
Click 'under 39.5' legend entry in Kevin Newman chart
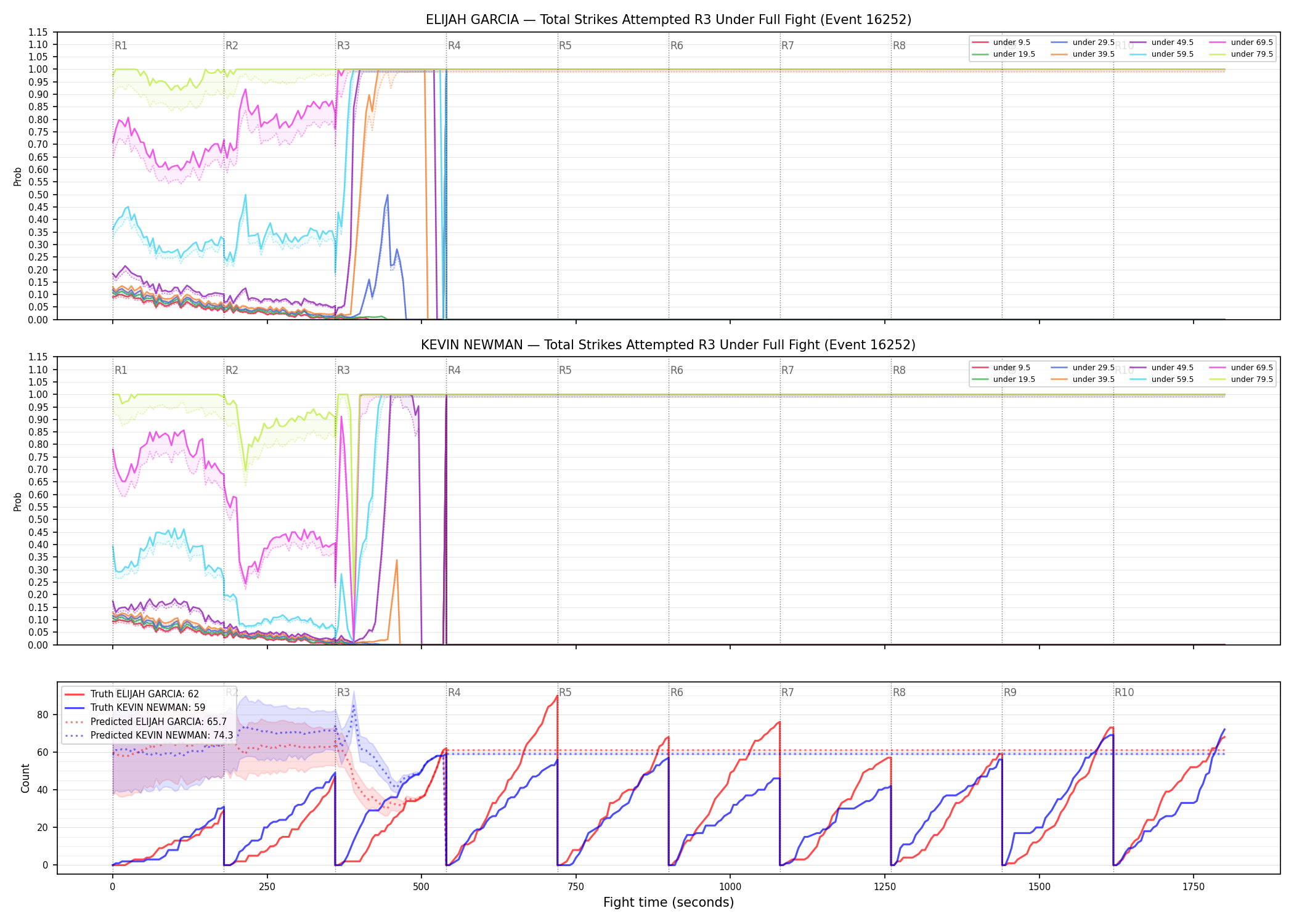coord(1083,379)
